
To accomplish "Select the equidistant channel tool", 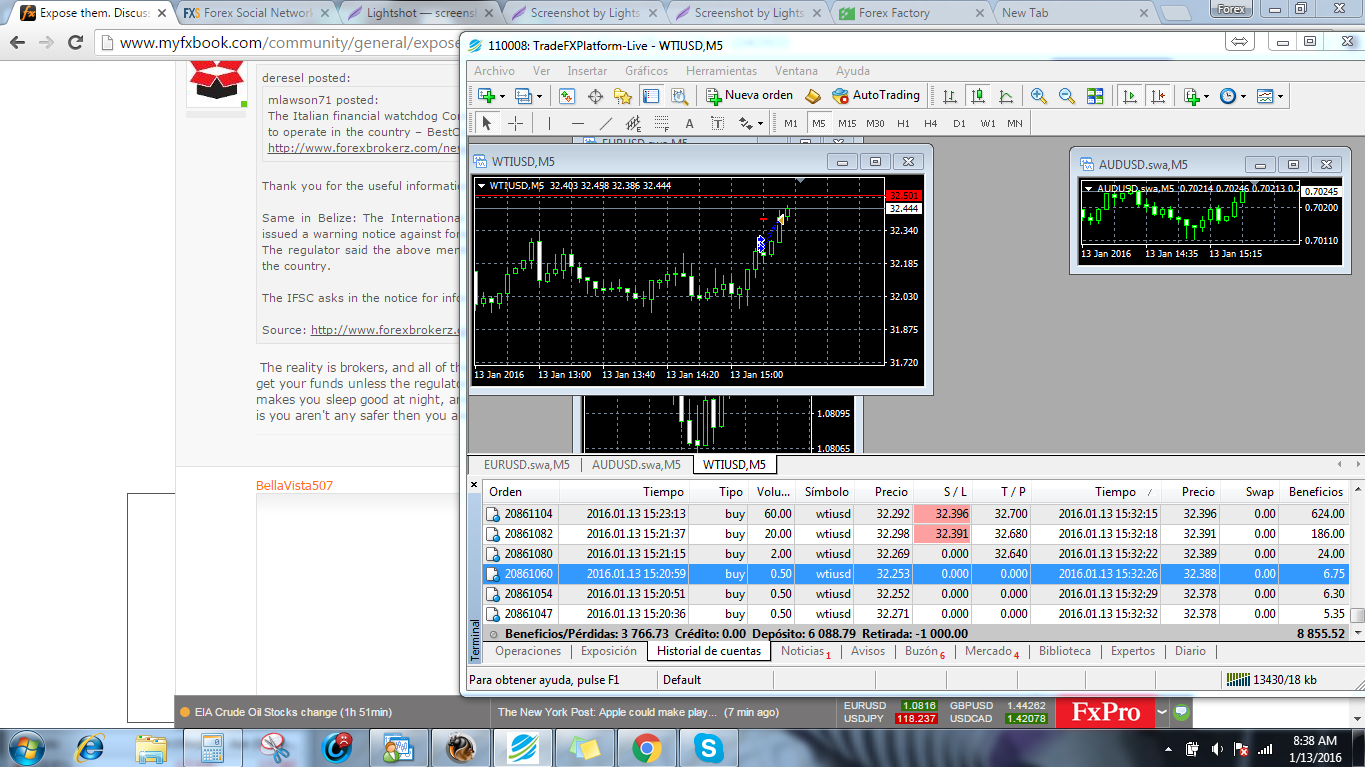I will (x=633, y=123).
